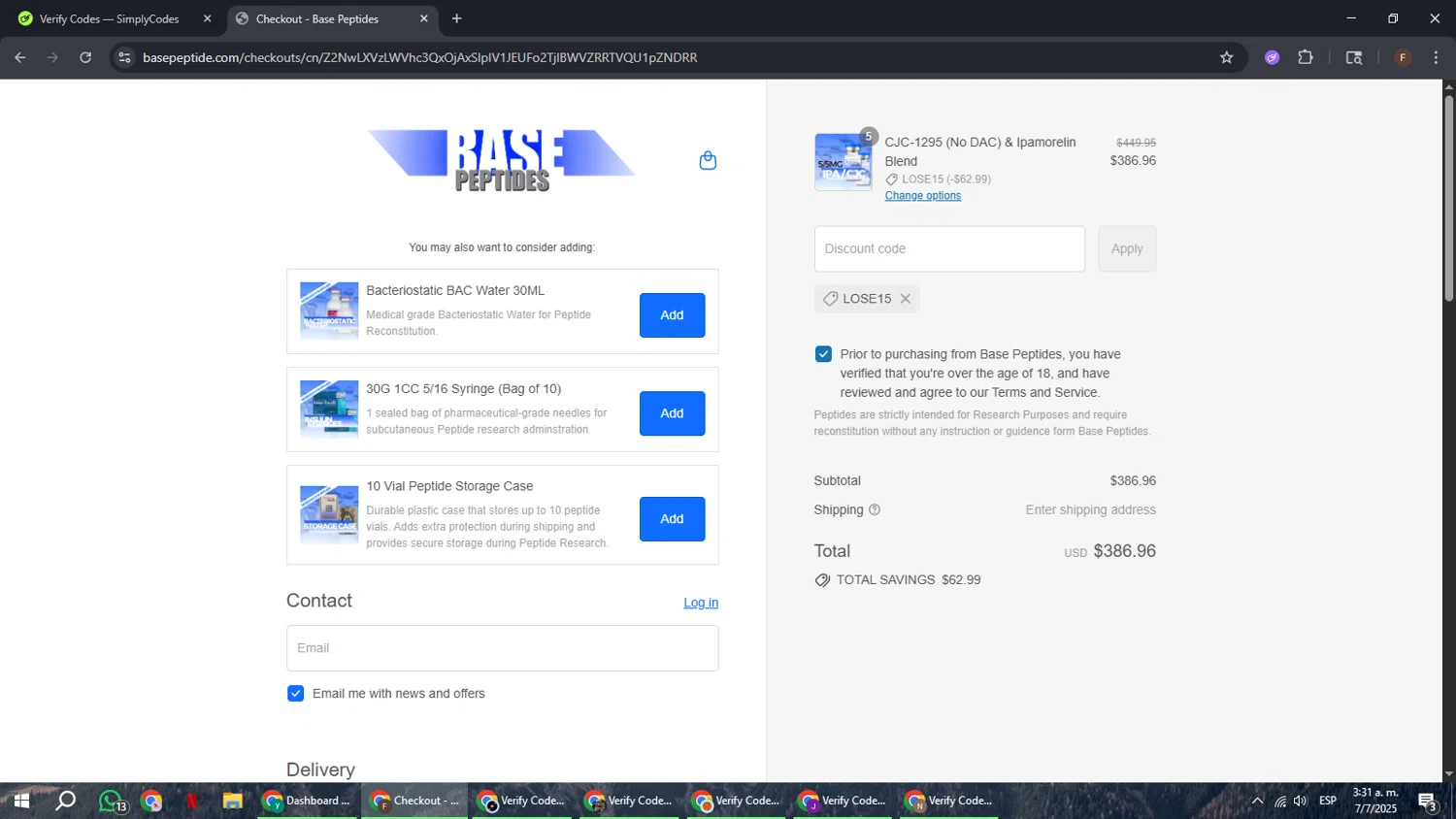The width and height of the screenshot is (1456, 819).
Task: Click the LOSE15 (-$62.99) line text
Action: click(946, 180)
